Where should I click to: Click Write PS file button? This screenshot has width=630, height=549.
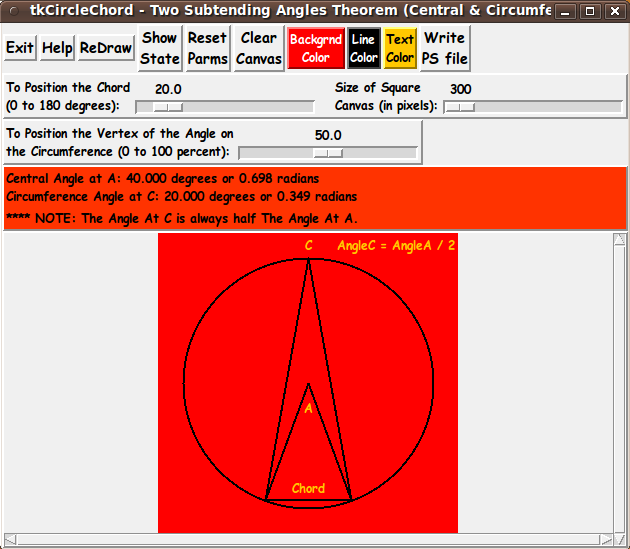tap(445, 48)
